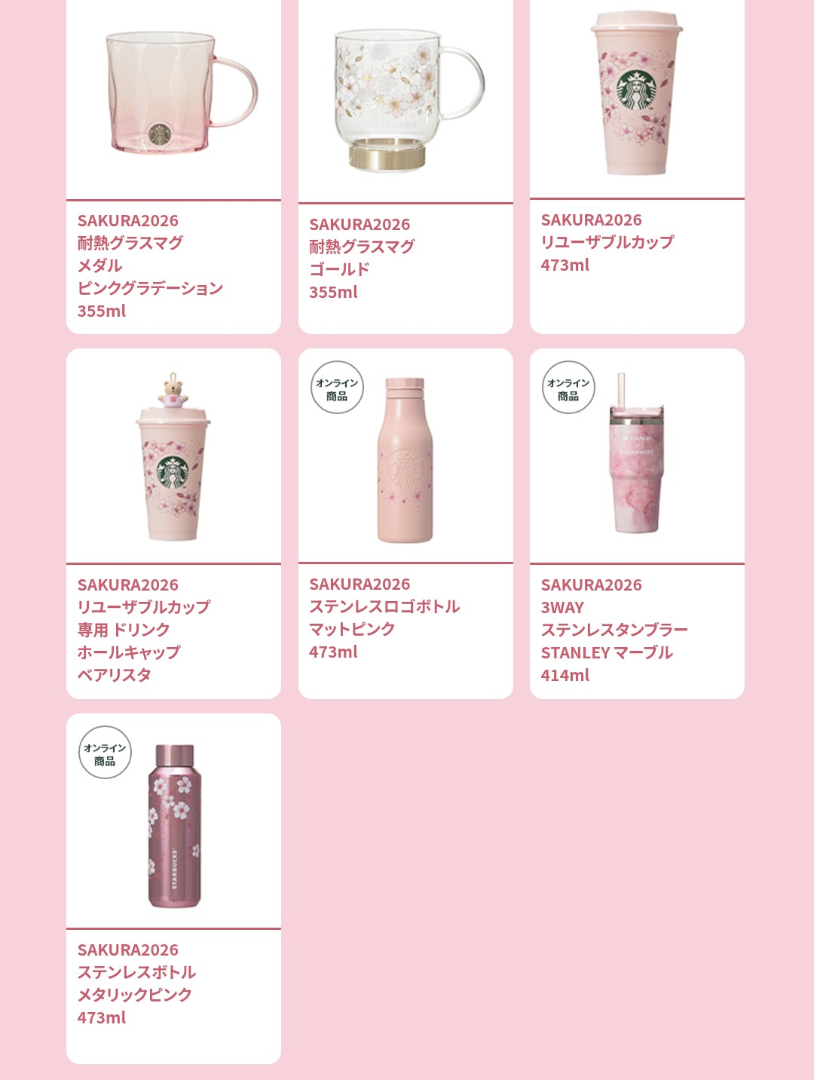The image size is (814, 1080).
Task: Open the gold-base sakura glass mug image
Action: click(409, 100)
